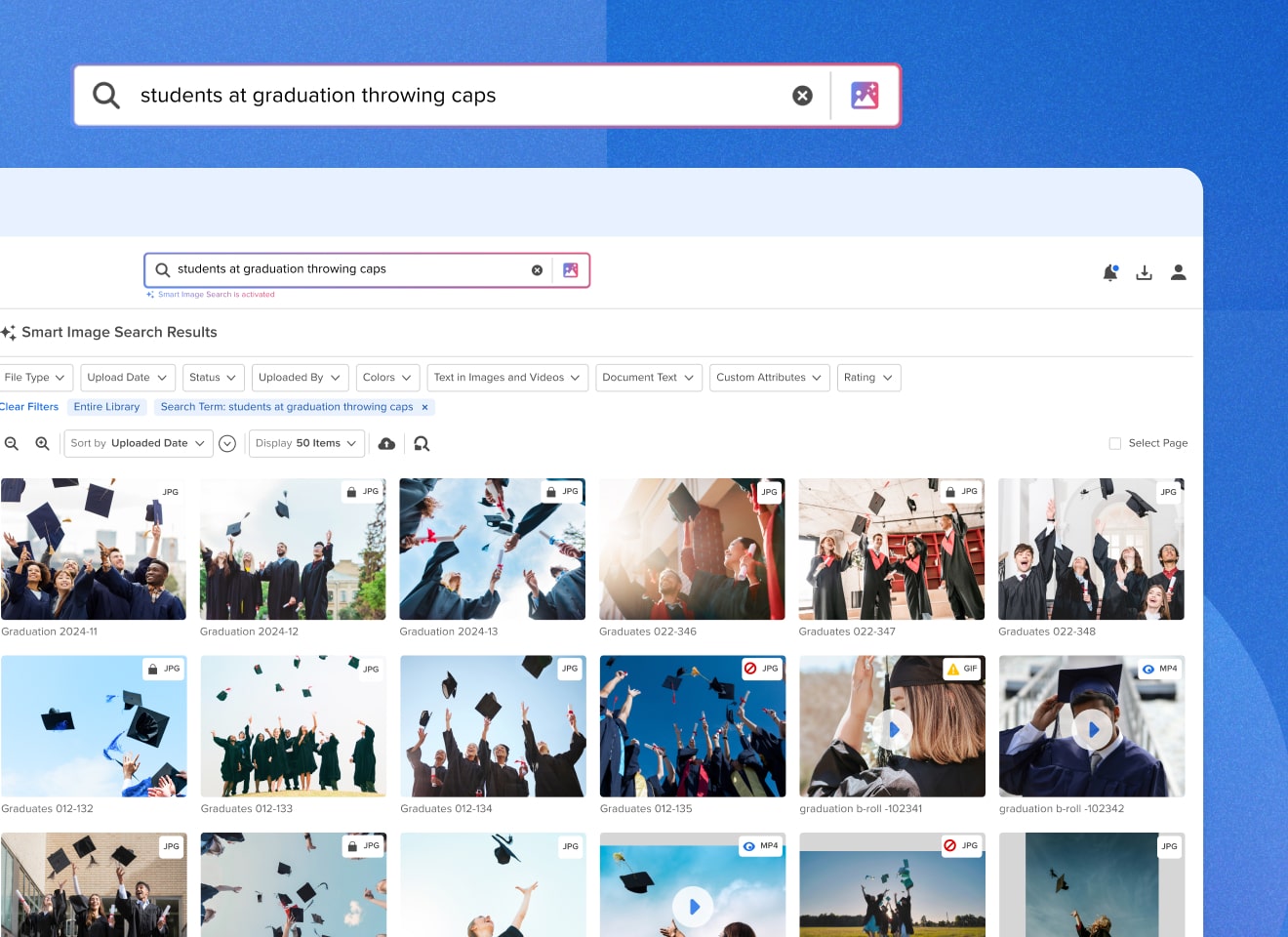This screenshot has height=937, width=1288.
Task: Click lock icon on Graduates 012-132
Action: click(152, 670)
